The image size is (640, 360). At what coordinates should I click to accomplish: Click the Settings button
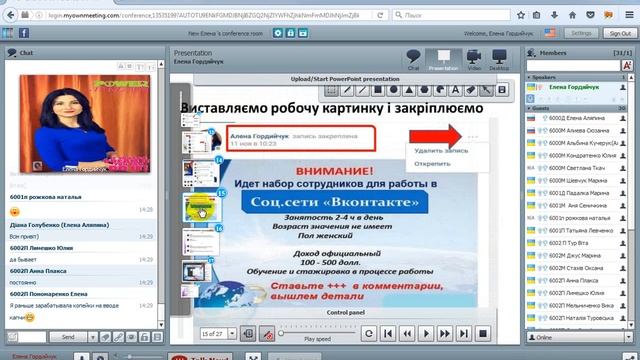coord(581,33)
